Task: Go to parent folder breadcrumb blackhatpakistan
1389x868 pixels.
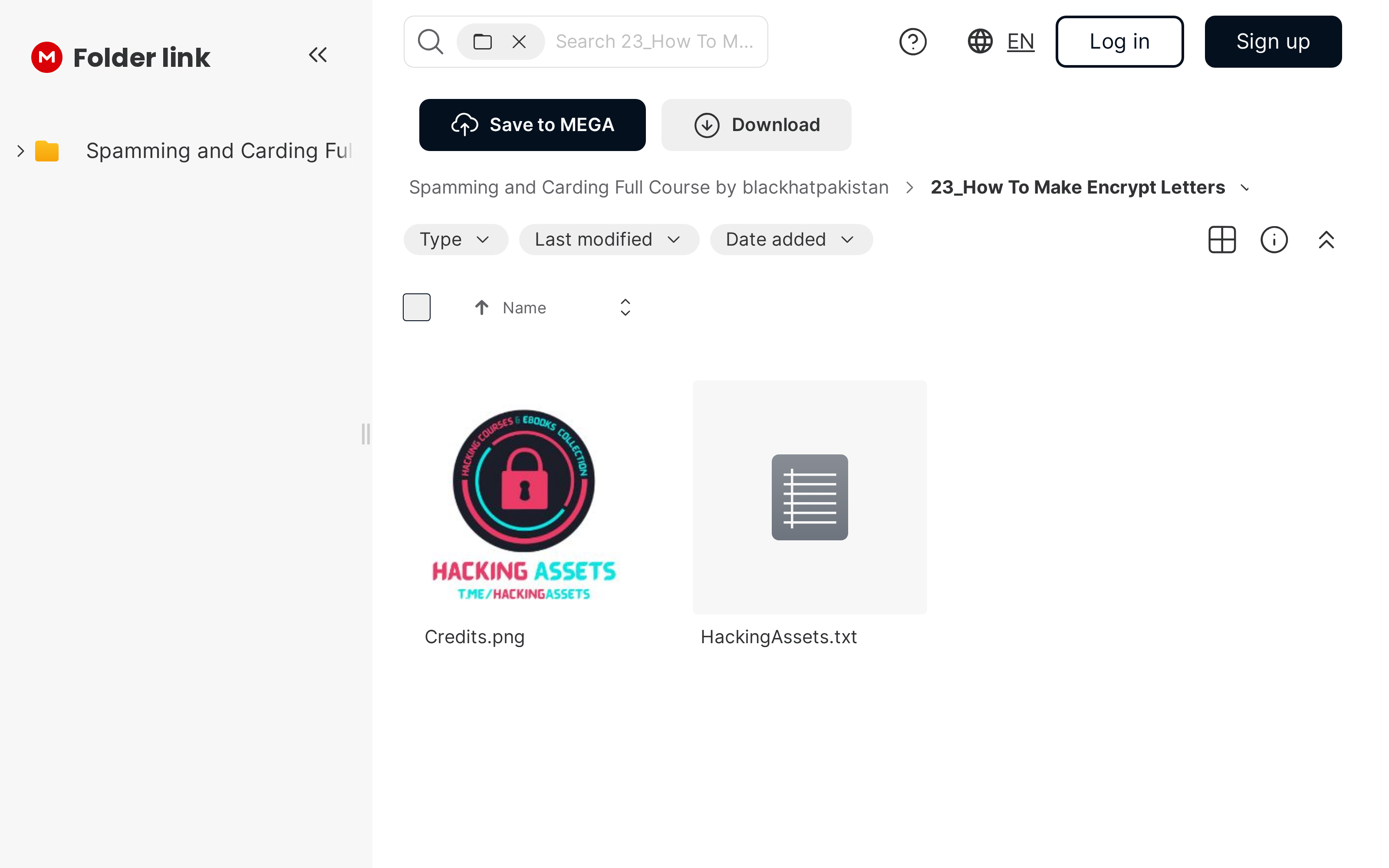Action: click(648, 188)
